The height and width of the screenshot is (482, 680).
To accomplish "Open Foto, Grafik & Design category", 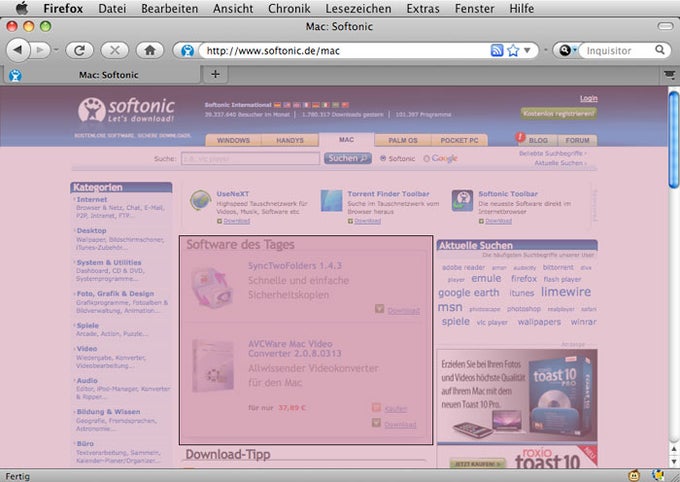I will 115,293.
